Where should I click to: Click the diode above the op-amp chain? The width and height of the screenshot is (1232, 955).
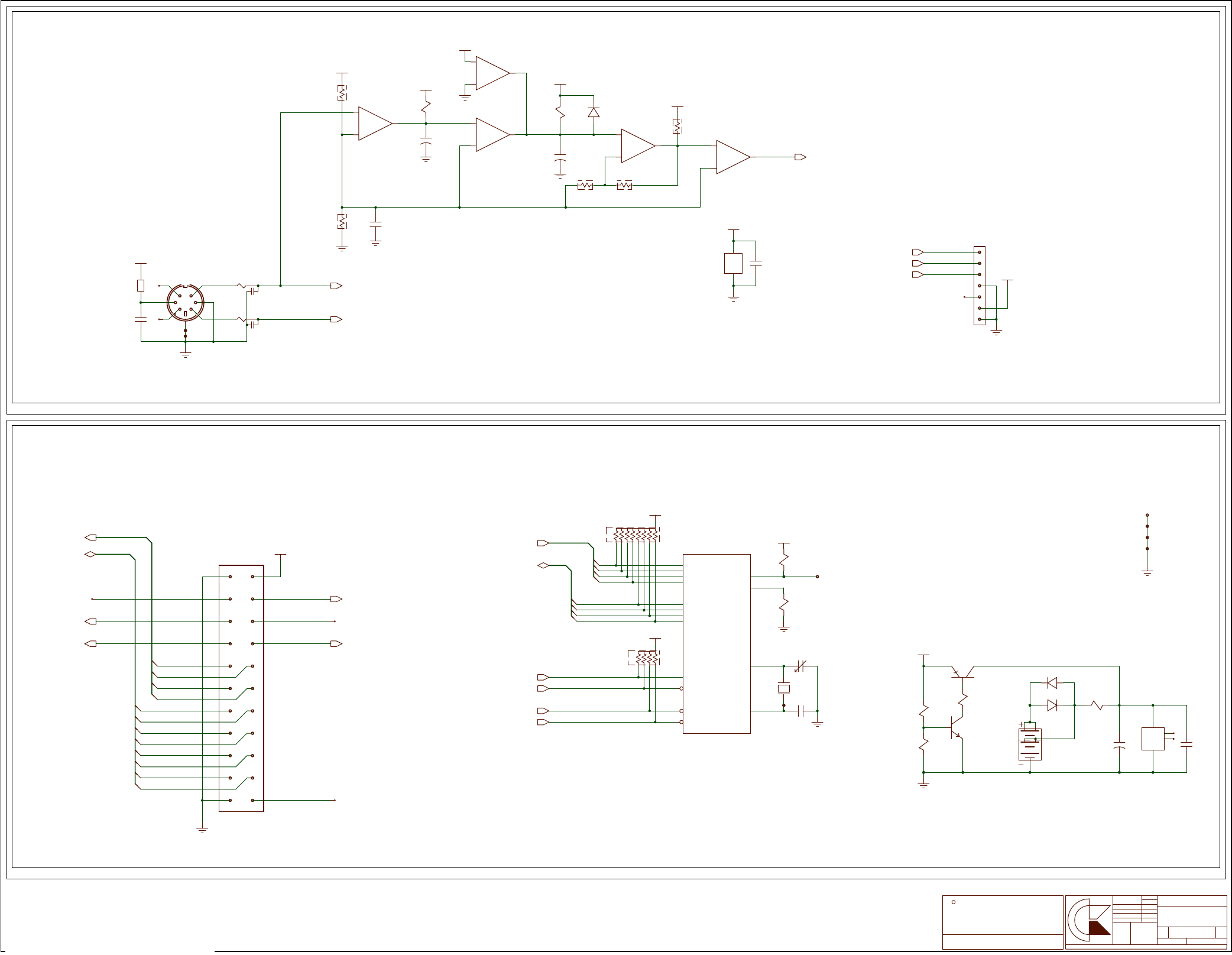594,112
